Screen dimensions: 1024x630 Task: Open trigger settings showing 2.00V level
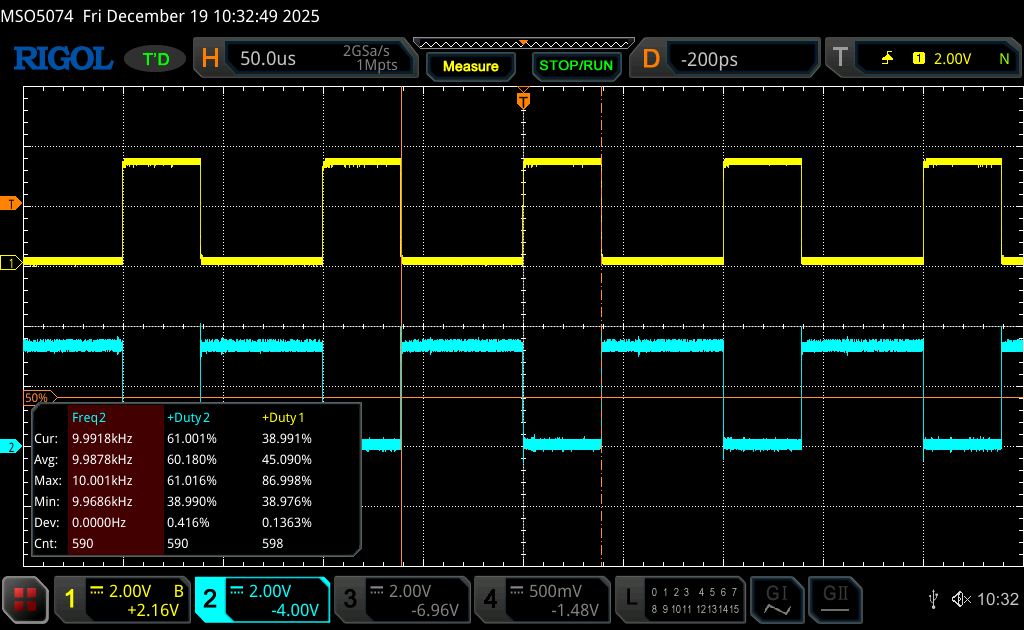[x=922, y=59]
